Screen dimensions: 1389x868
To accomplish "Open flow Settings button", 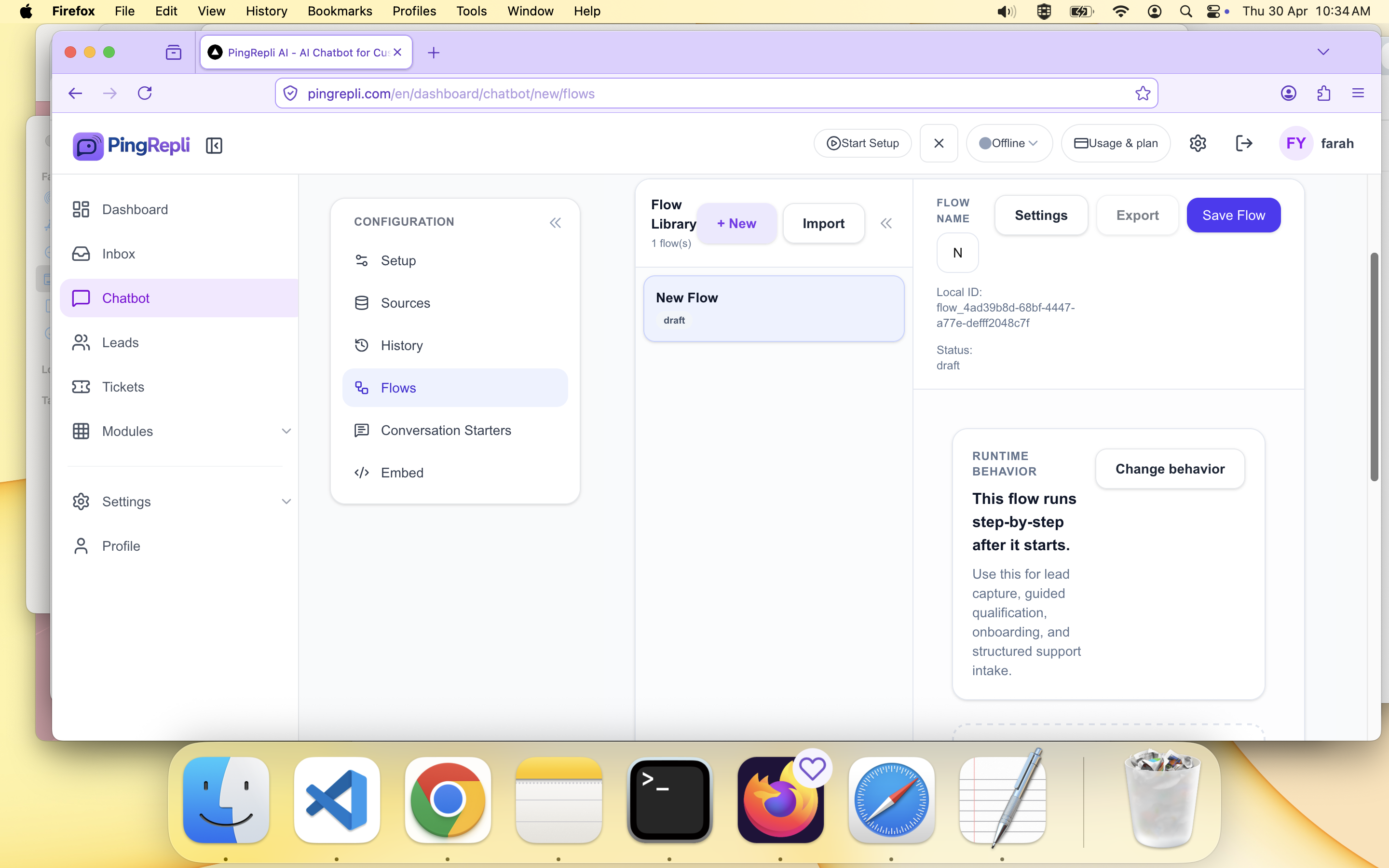I will [x=1041, y=215].
